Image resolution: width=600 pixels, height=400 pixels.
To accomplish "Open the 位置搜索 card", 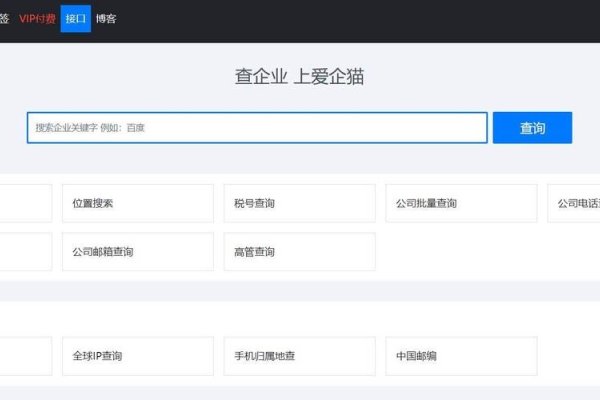I will [138, 203].
